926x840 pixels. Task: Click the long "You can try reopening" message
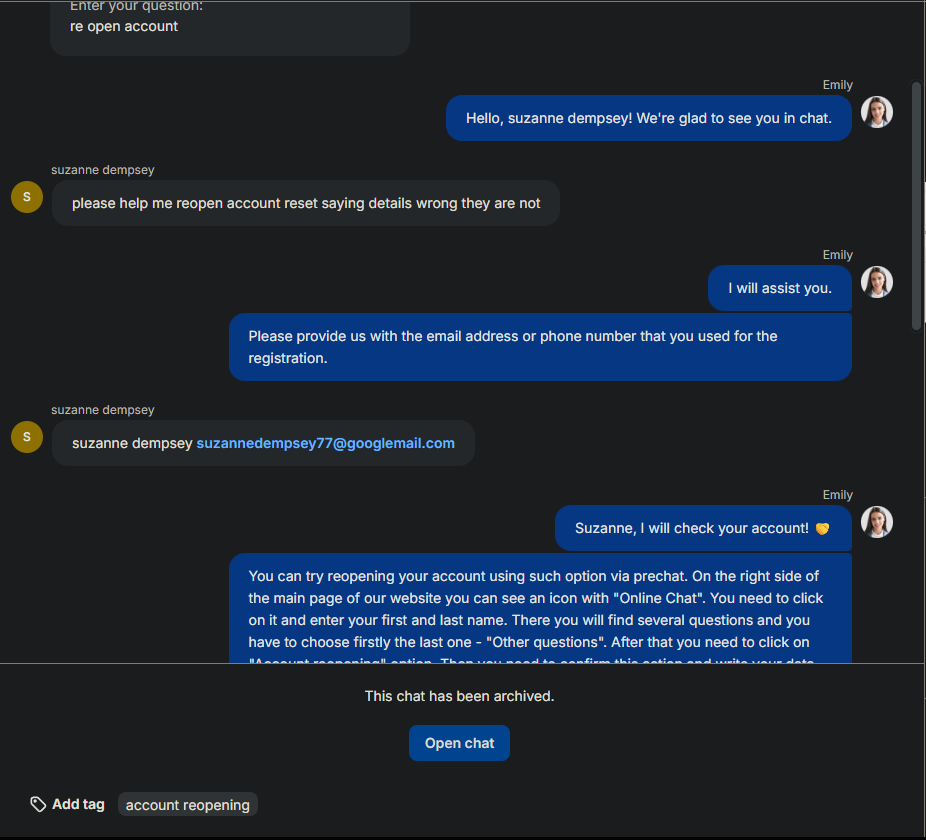540,608
